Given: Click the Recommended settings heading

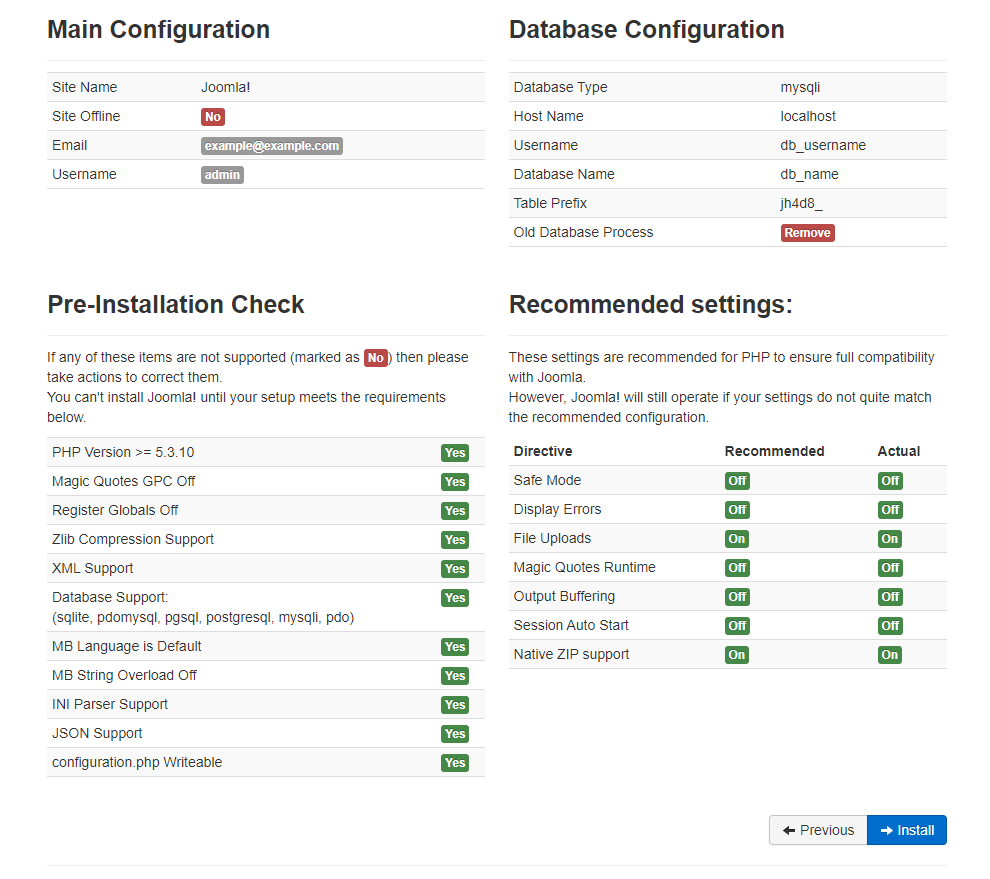Looking at the screenshot, I should coord(650,304).
